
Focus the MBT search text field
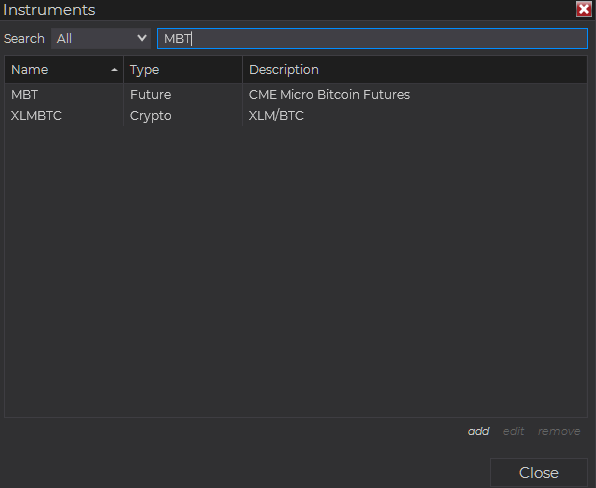pyautogui.click(x=372, y=38)
